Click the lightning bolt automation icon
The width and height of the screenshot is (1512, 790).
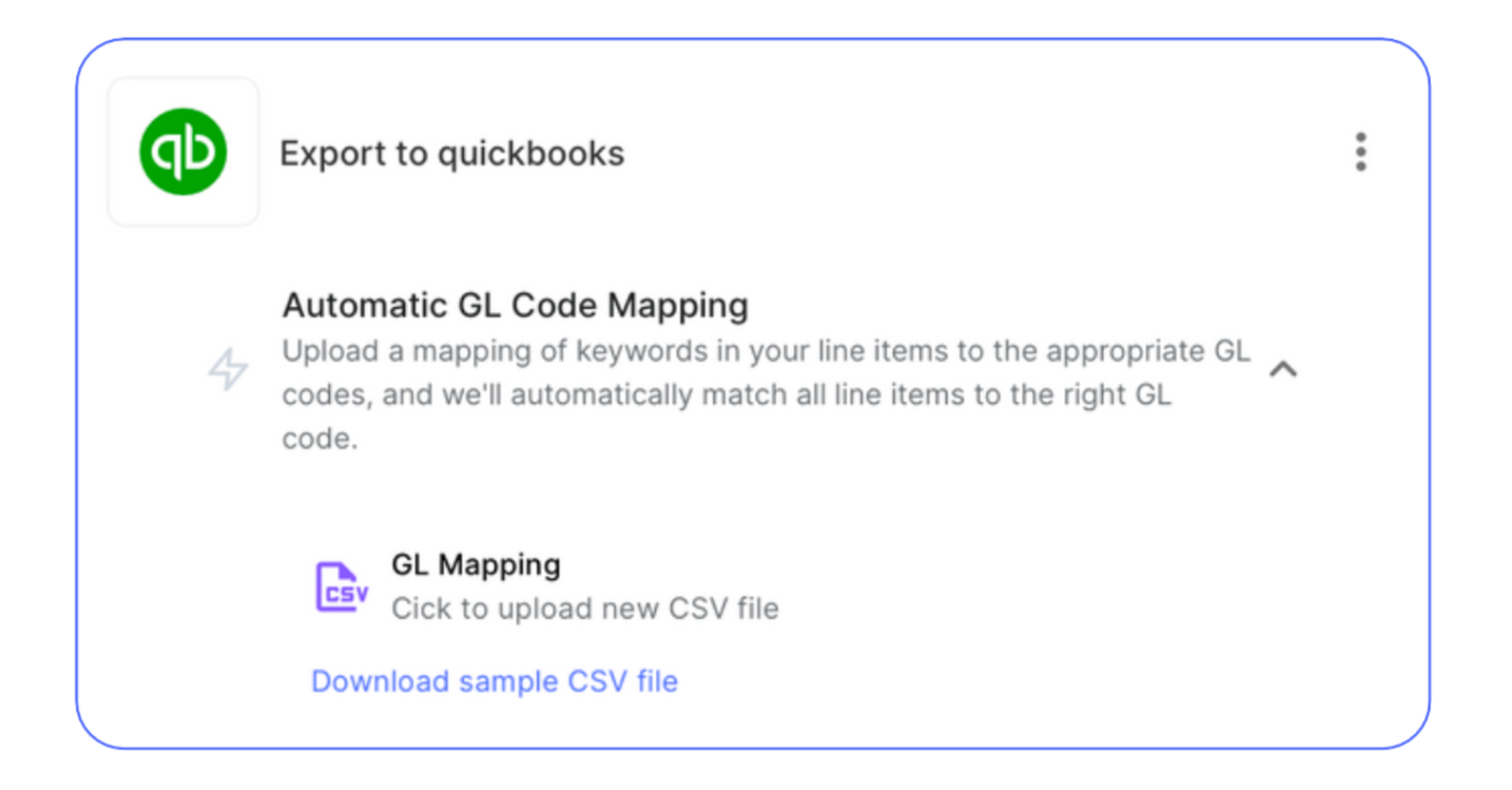[229, 369]
